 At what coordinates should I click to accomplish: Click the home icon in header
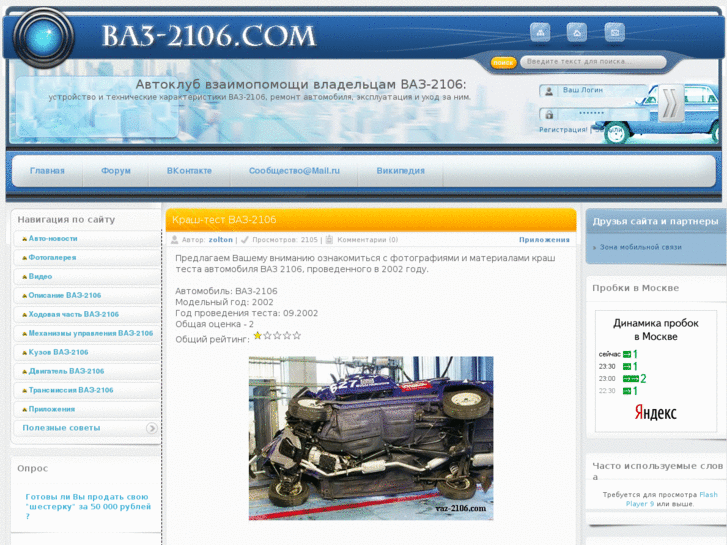pyautogui.click(x=577, y=32)
